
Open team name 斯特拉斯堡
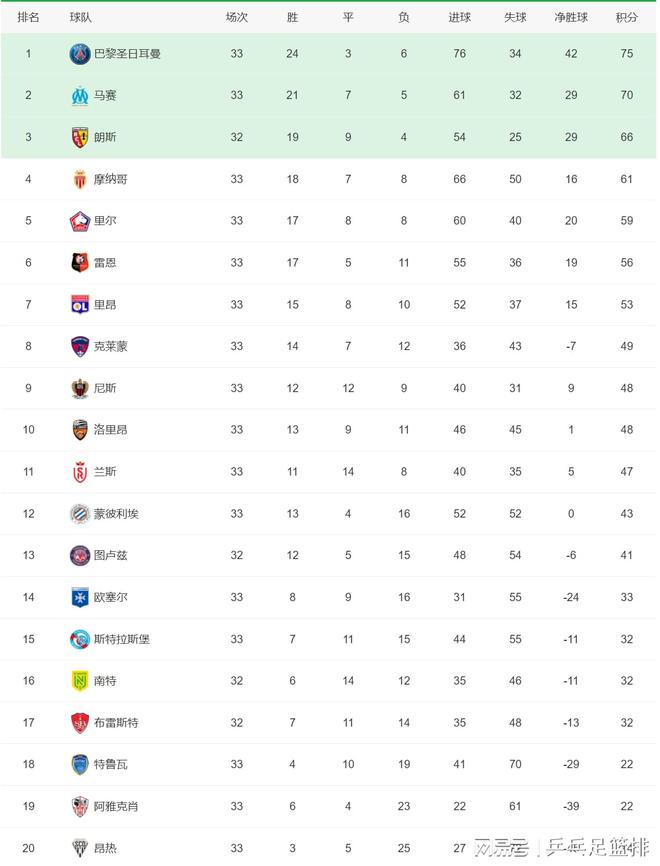[x=122, y=638]
